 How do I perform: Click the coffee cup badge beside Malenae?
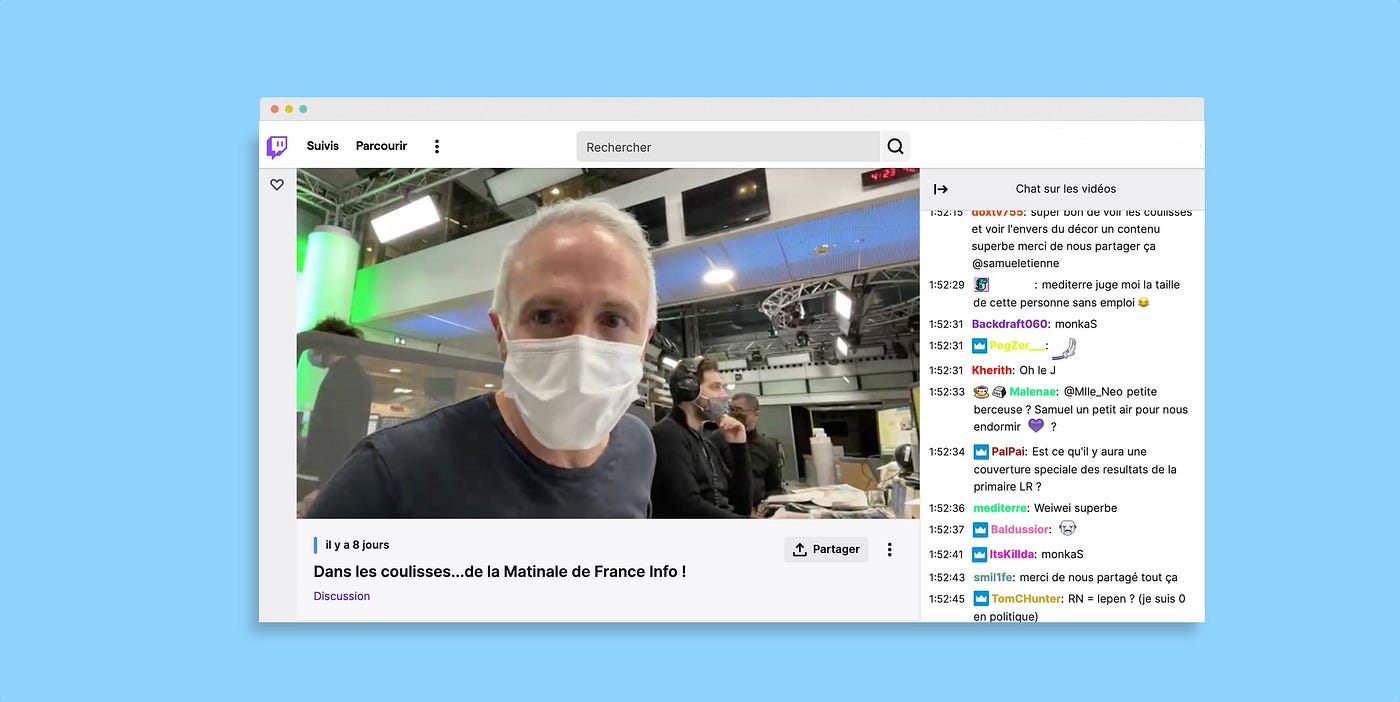pos(980,392)
